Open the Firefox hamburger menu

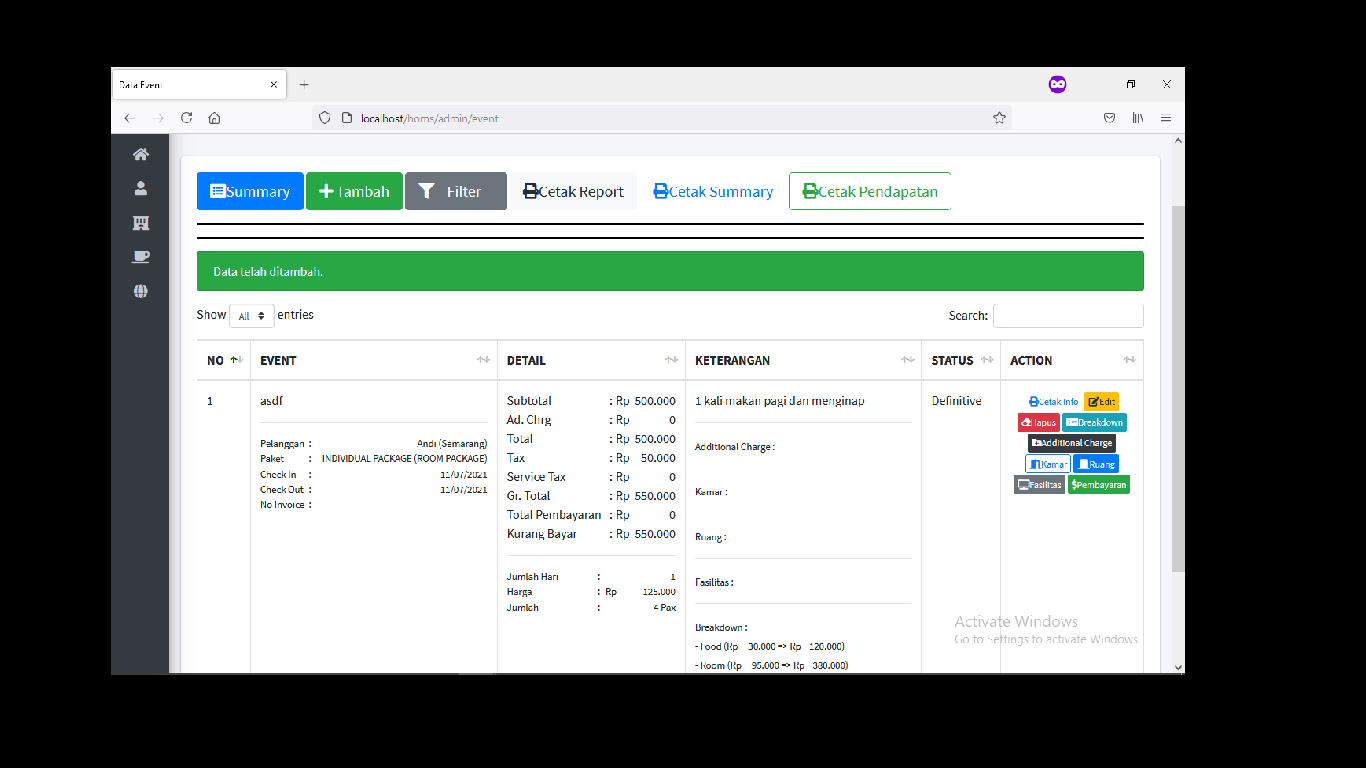point(1166,118)
